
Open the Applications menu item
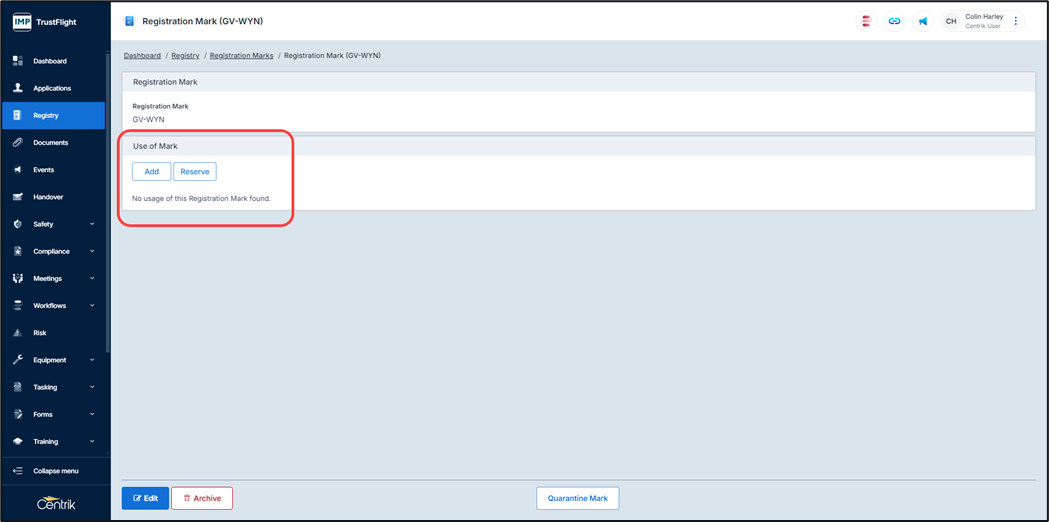click(53, 88)
